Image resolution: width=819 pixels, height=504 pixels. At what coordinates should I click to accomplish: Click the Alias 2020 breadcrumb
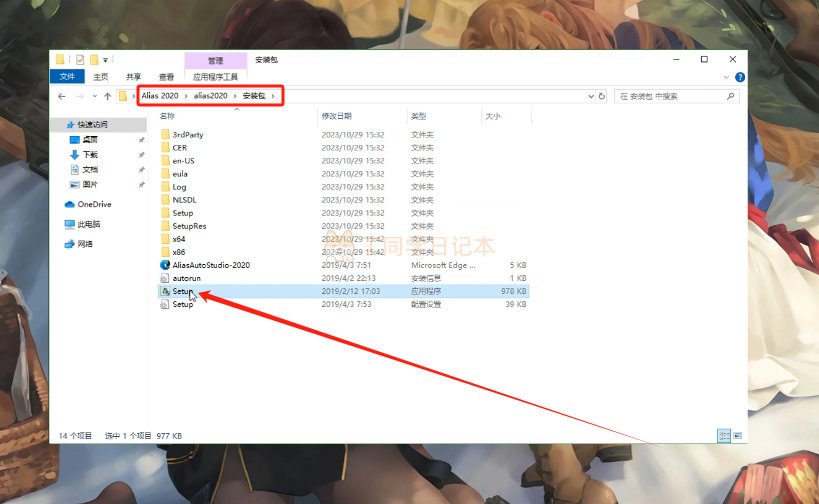(160, 96)
